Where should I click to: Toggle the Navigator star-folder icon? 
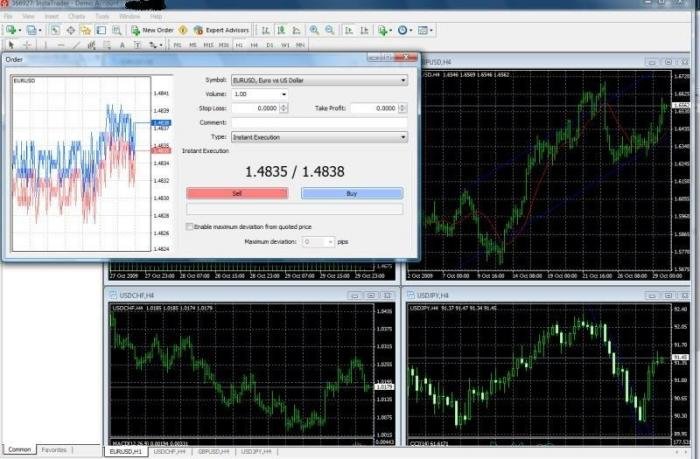click(85, 30)
